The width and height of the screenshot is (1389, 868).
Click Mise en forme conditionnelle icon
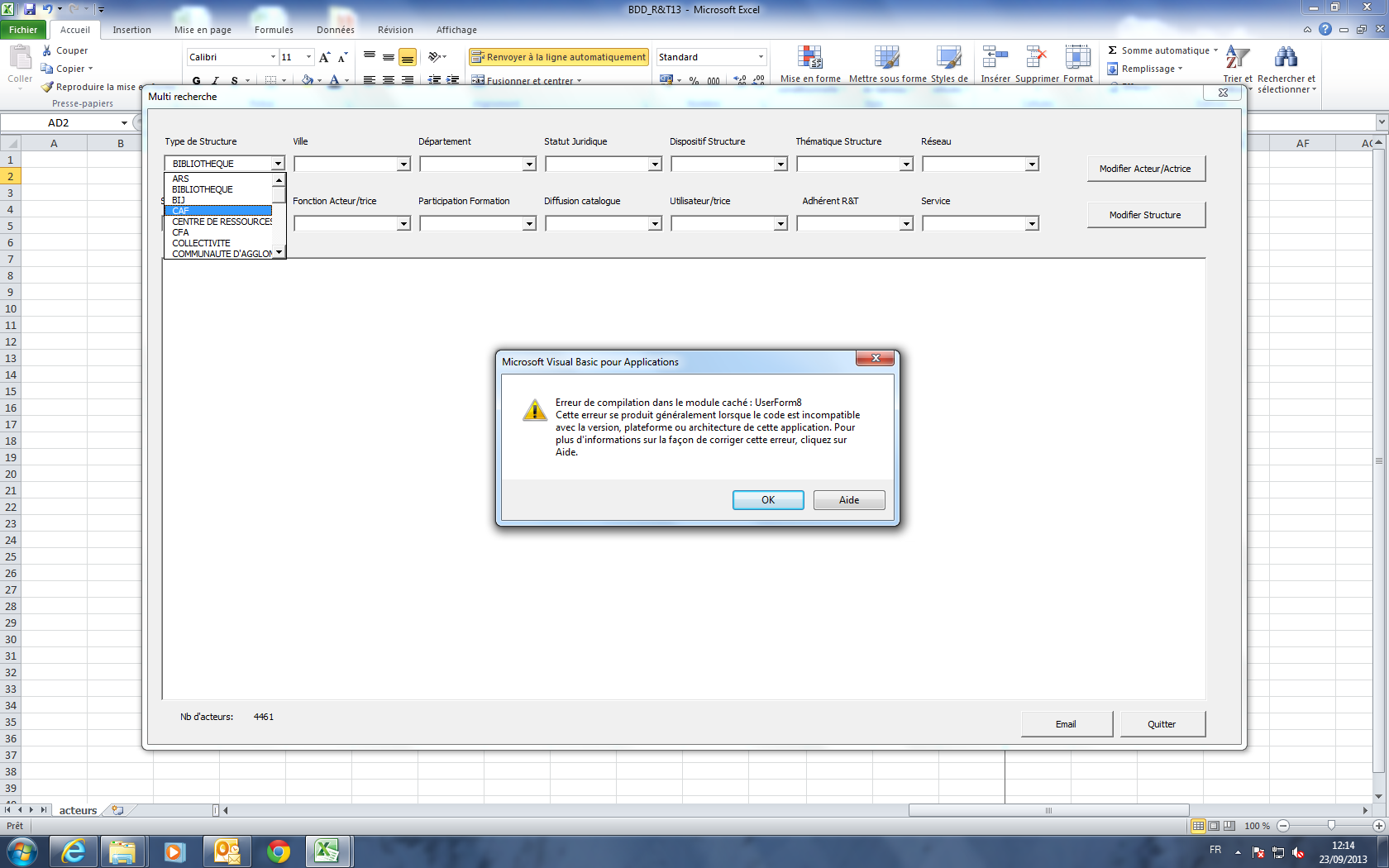pyautogui.click(x=809, y=58)
